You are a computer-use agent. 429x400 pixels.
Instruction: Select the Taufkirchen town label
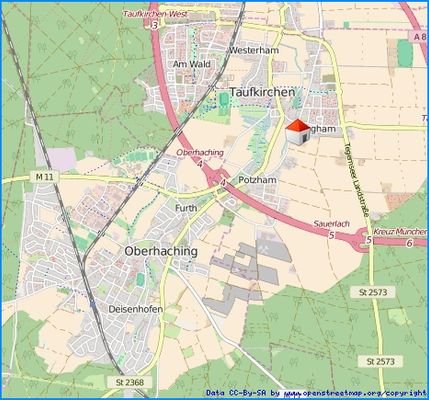point(262,92)
